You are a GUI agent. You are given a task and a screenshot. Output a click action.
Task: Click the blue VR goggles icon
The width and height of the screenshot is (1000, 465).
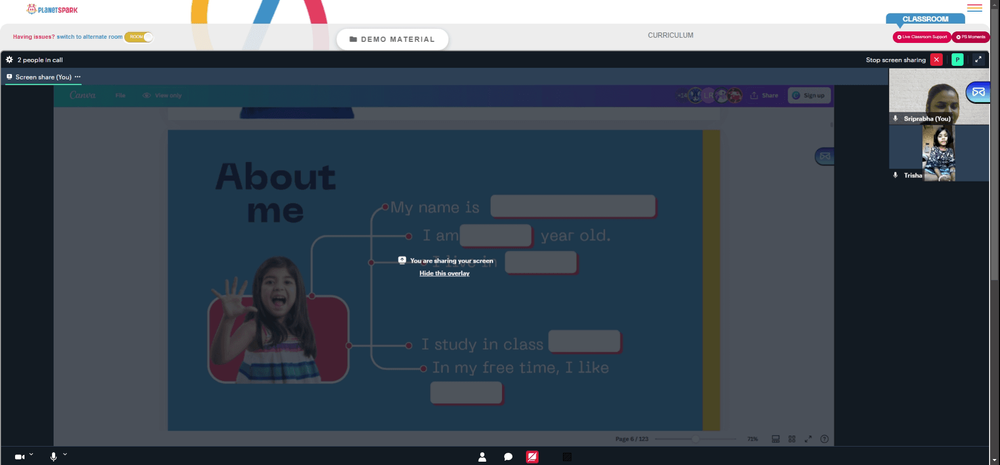979,92
